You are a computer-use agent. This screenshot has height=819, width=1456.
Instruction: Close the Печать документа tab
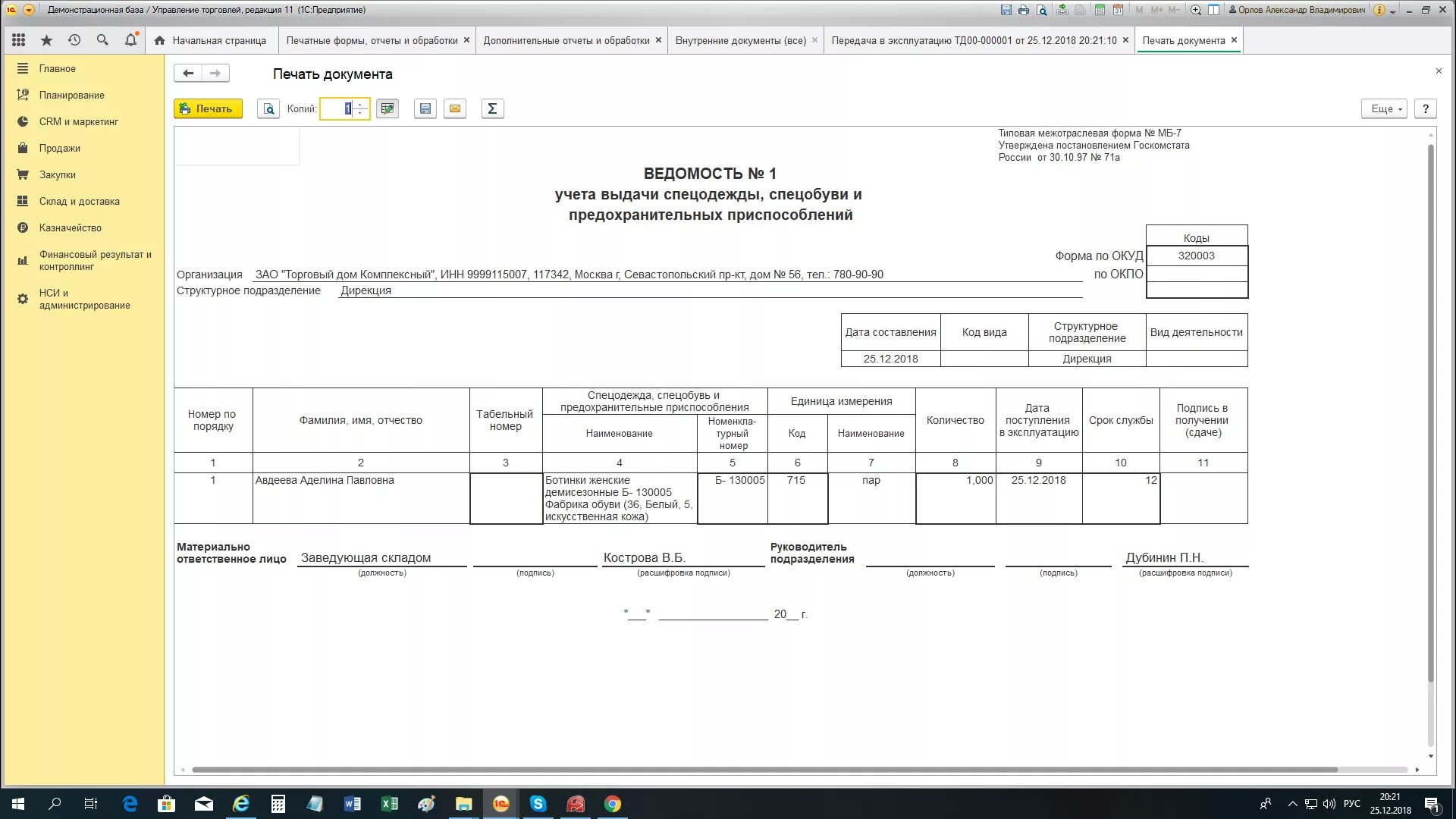point(1234,40)
